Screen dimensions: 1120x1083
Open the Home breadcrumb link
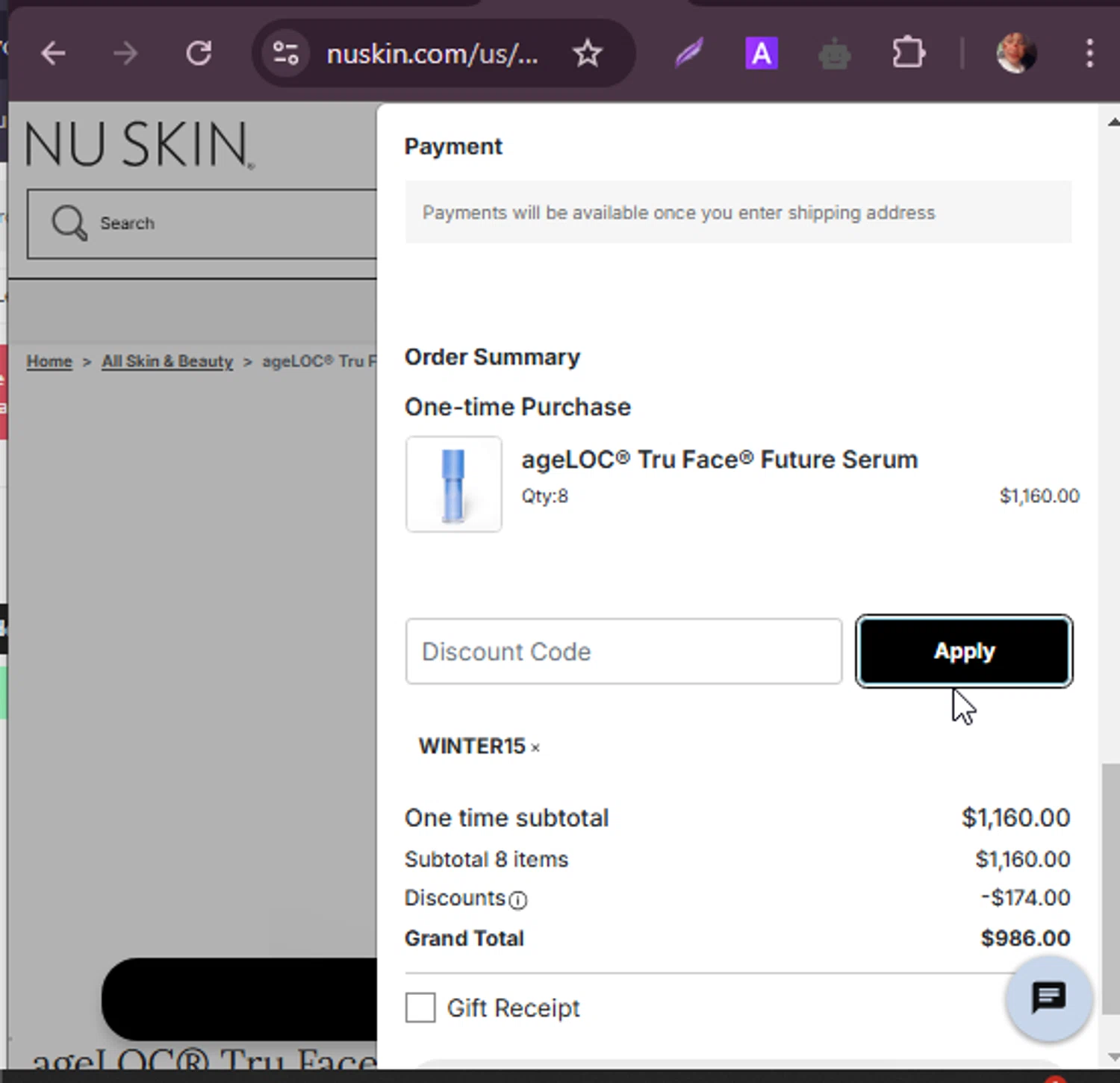click(x=49, y=361)
